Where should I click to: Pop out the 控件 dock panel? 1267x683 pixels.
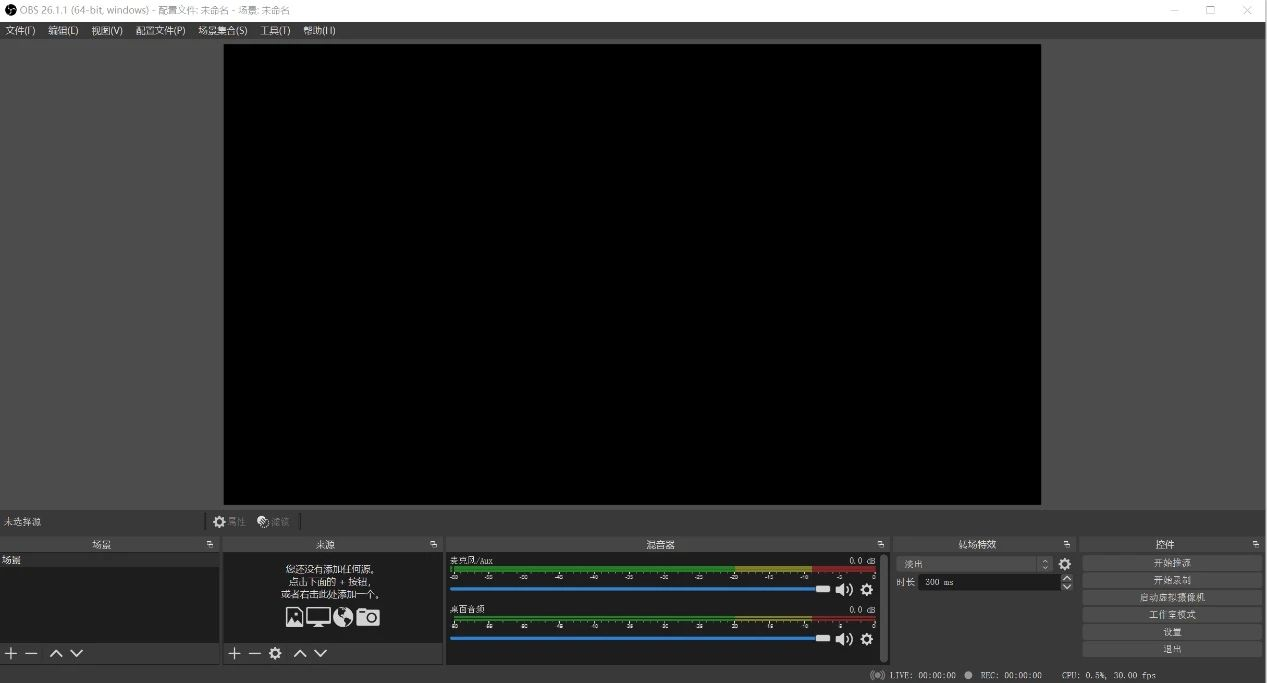point(1256,544)
